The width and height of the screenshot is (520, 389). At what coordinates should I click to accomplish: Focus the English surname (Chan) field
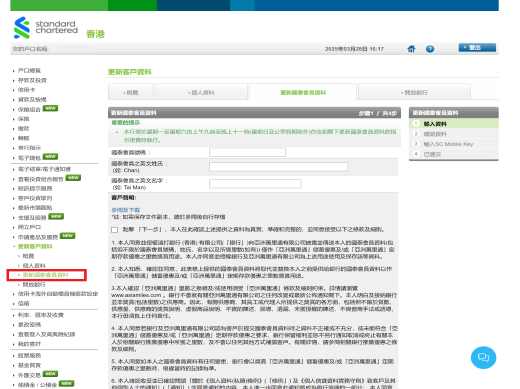click(278, 167)
